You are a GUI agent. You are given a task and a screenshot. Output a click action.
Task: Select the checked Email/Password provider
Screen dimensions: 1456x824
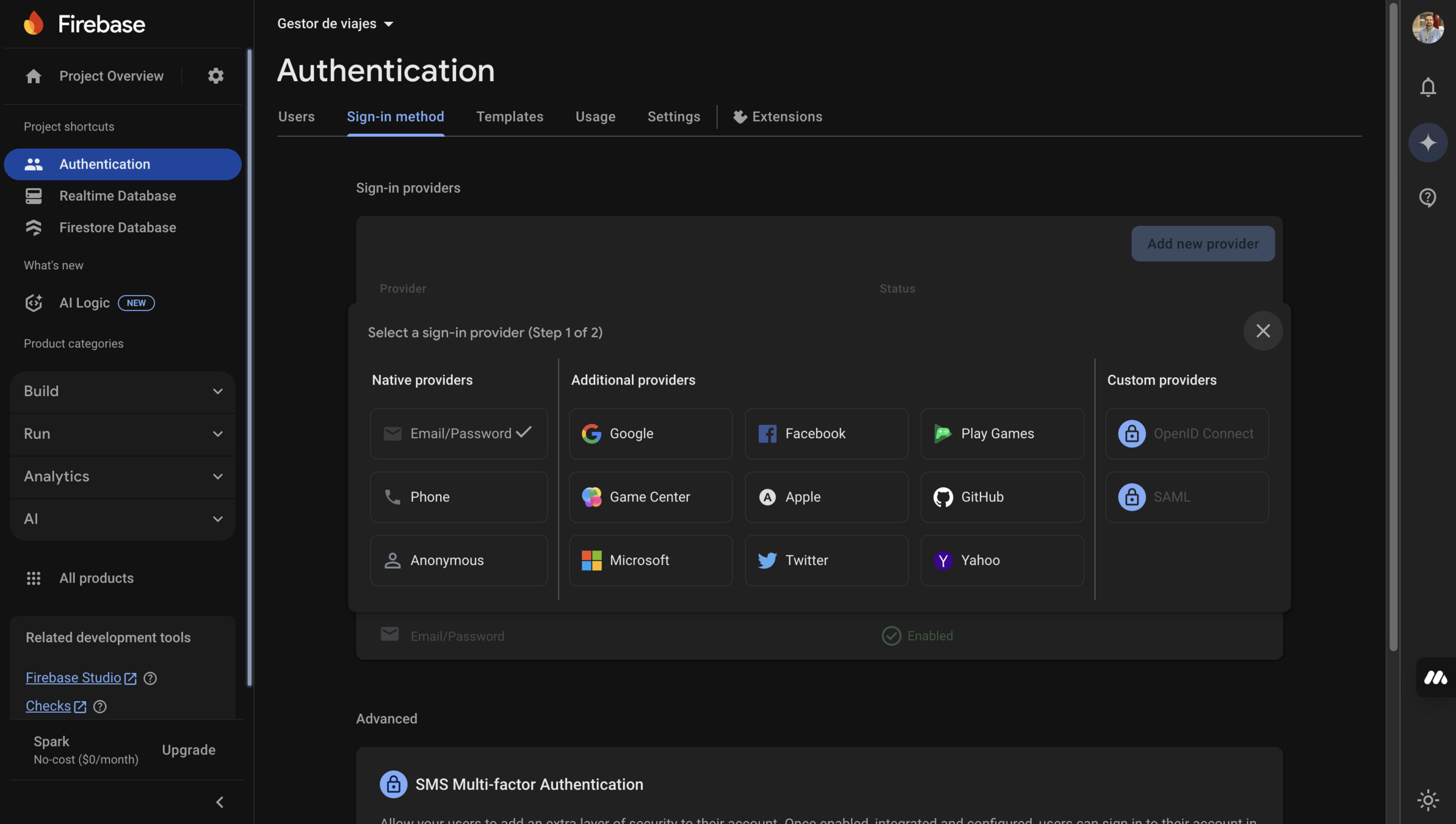458,433
